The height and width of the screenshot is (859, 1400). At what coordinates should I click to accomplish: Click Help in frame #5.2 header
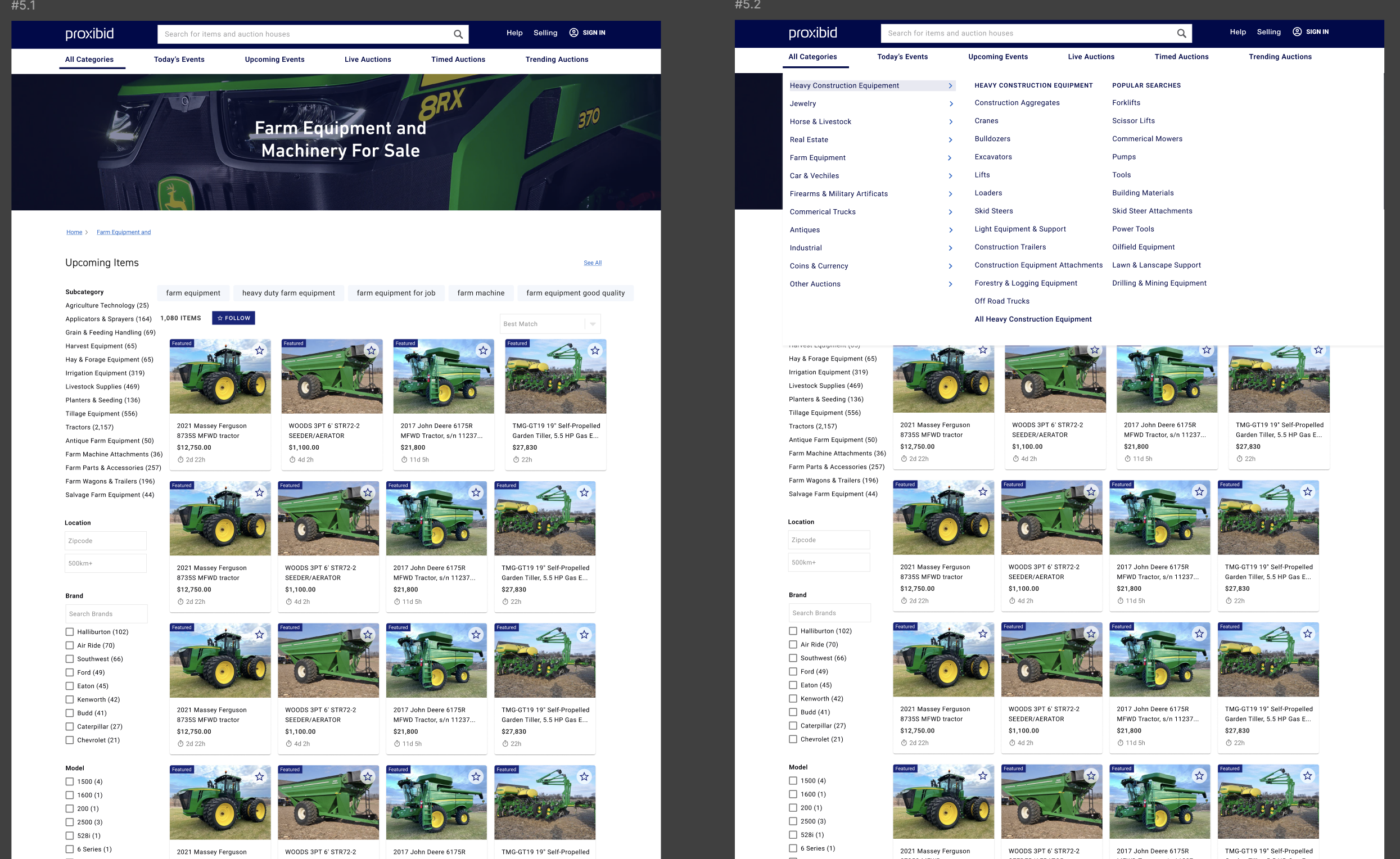coord(1238,32)
